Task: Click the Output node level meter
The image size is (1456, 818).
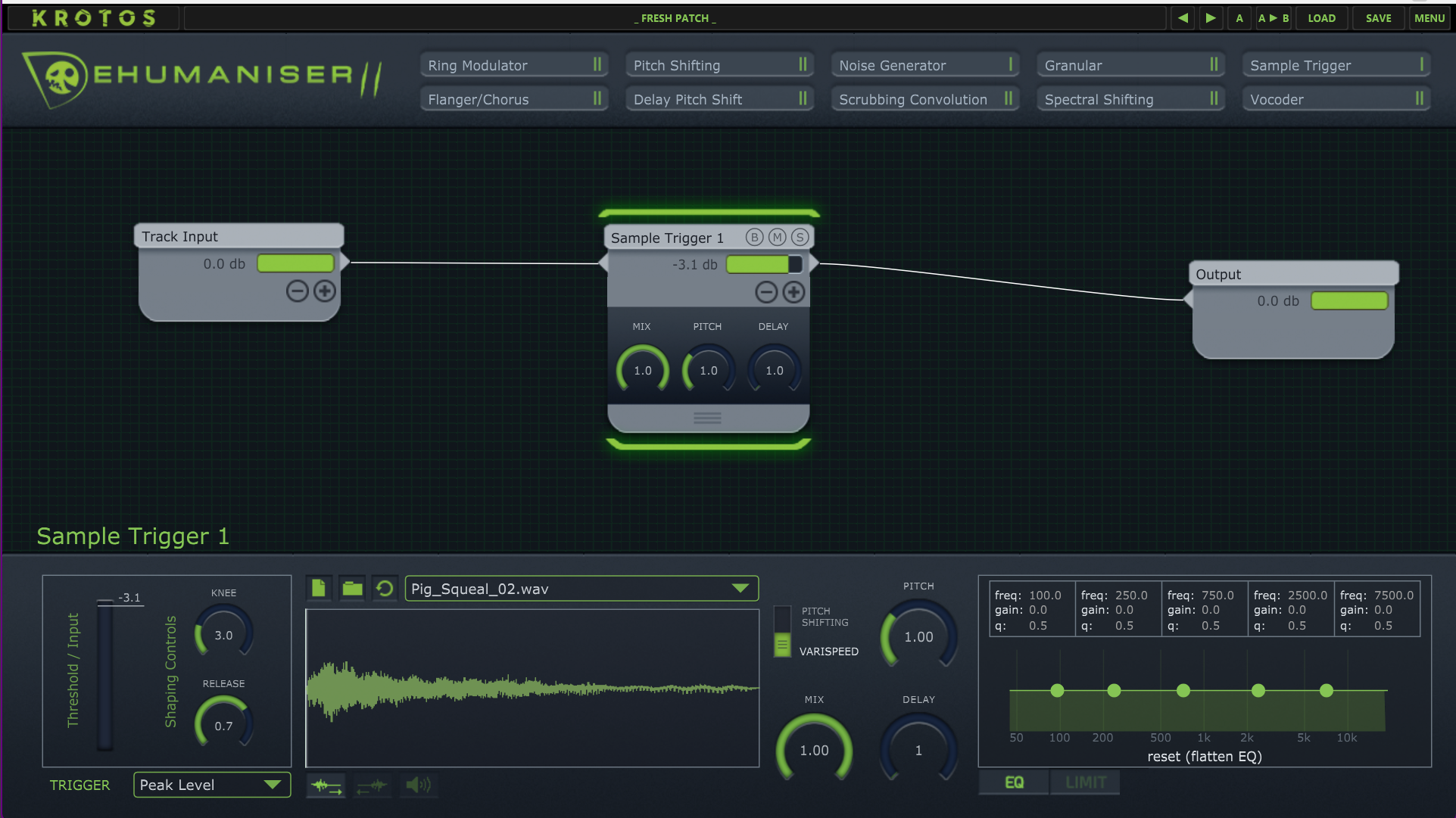Action: pyautogui.click(x=1349, y=300)
